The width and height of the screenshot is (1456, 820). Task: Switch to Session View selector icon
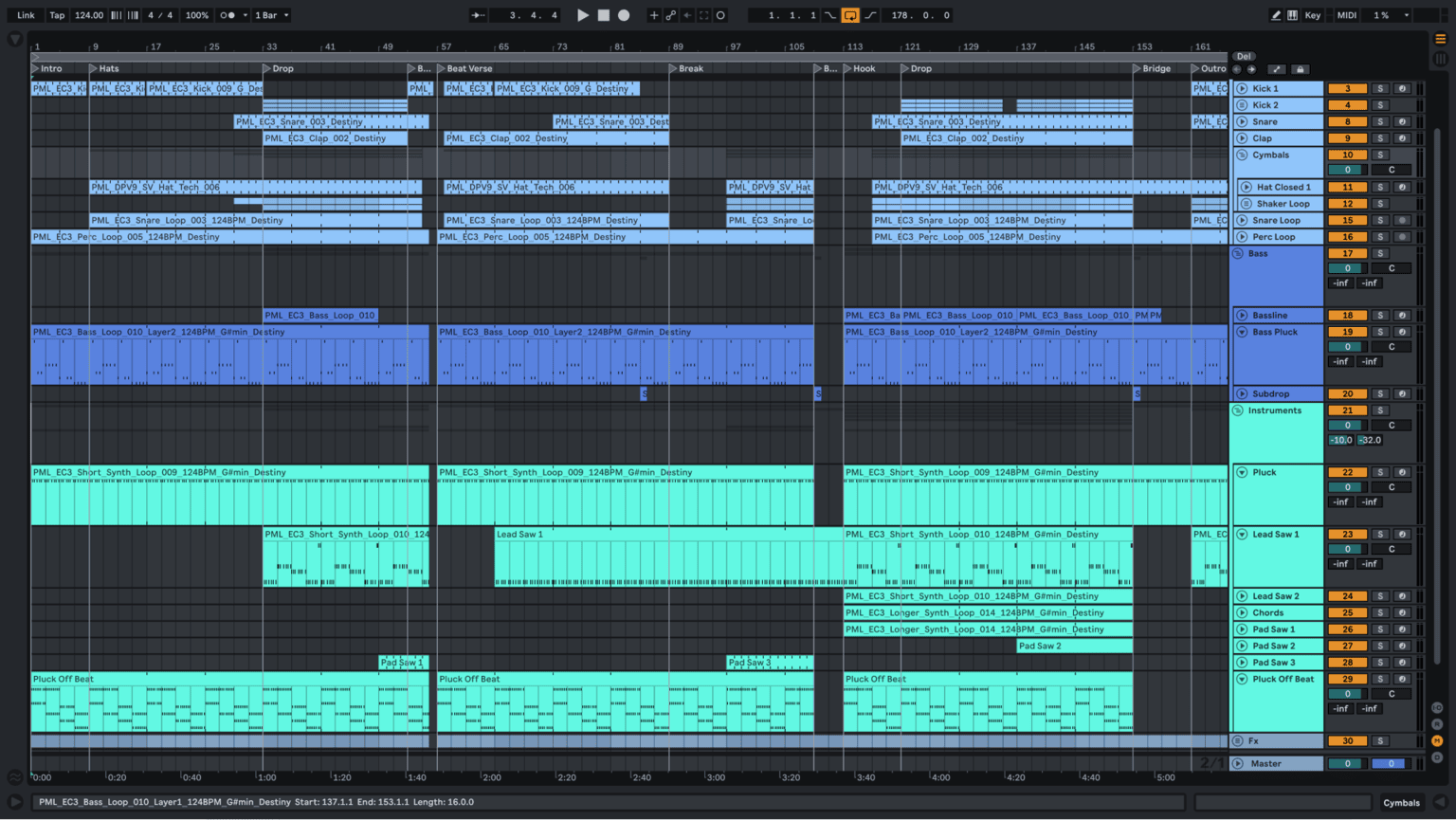1440,59
